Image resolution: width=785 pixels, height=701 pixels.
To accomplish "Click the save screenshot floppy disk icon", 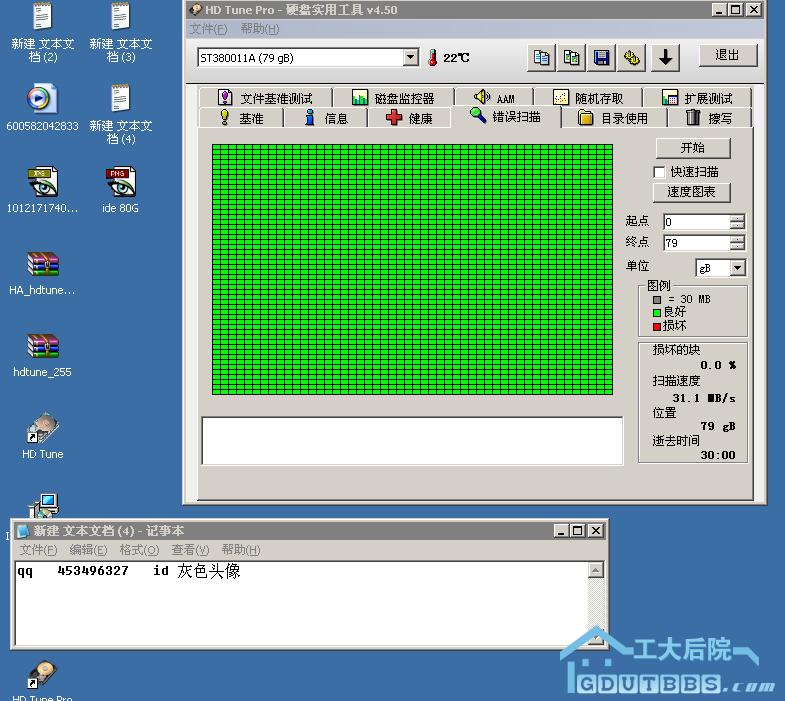I will [601, 58].
